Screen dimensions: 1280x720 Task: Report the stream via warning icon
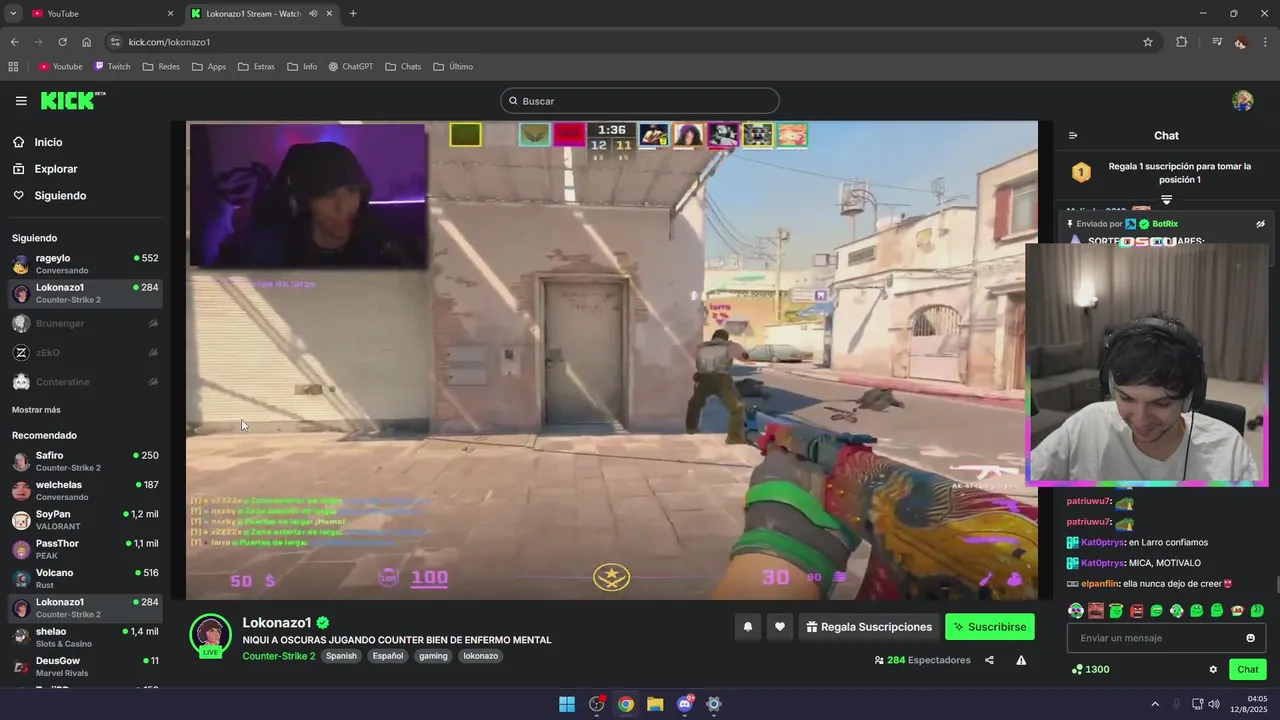coord(1021,660)
